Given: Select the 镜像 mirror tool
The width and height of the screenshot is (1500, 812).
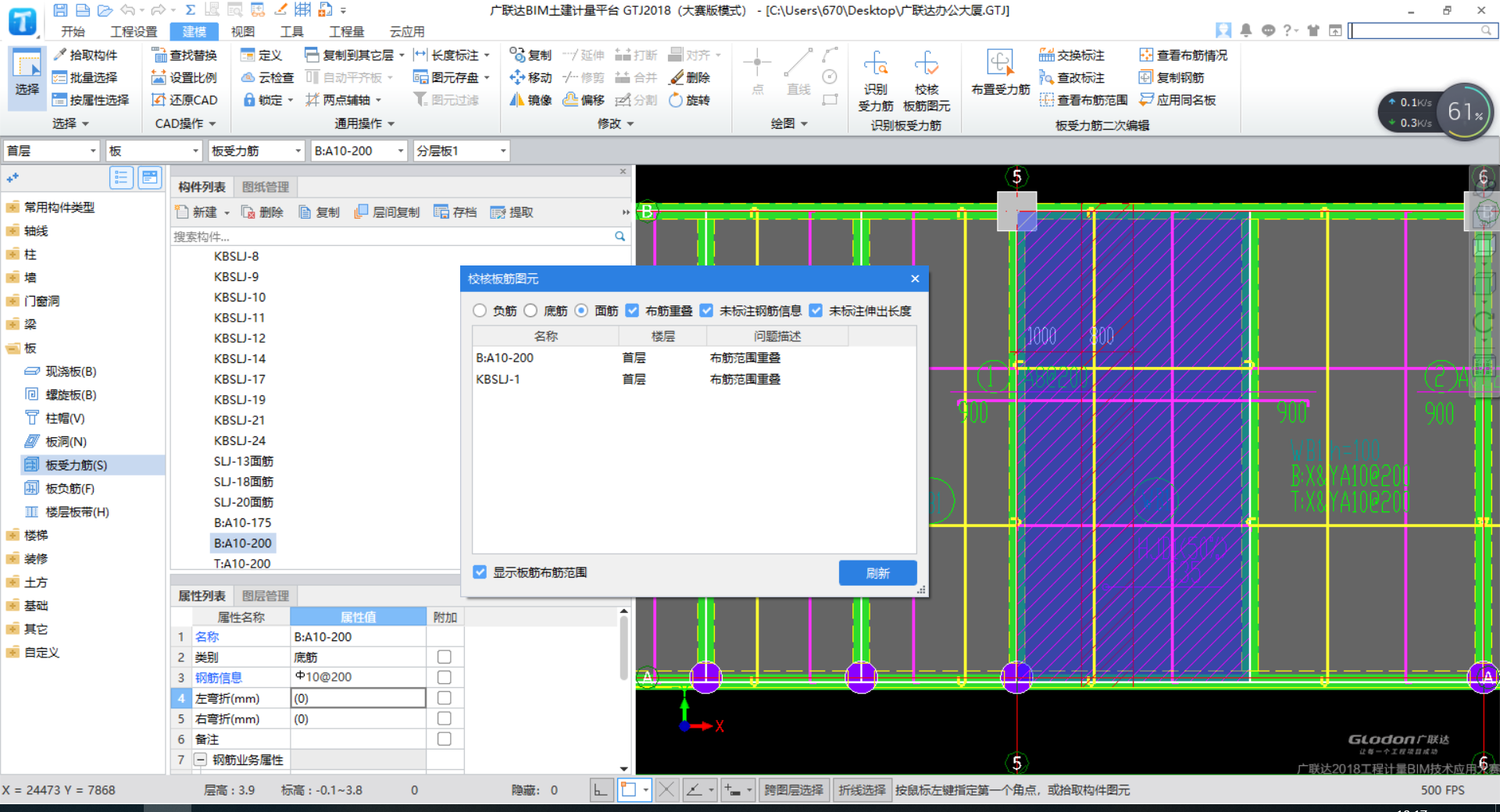Looking at the screenshot, I should click(530, 100).
